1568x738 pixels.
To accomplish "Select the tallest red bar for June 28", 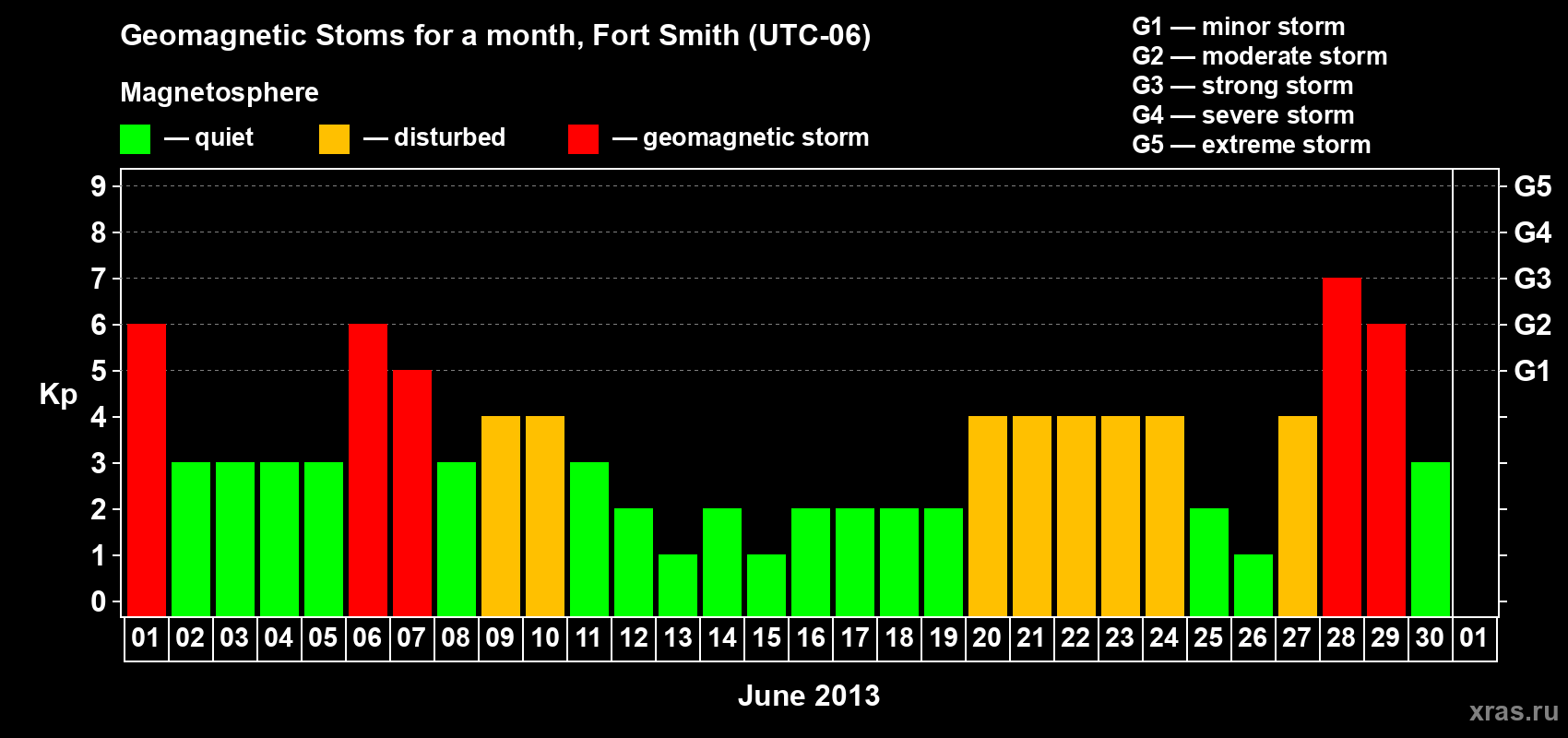I will click(1342, 446).
